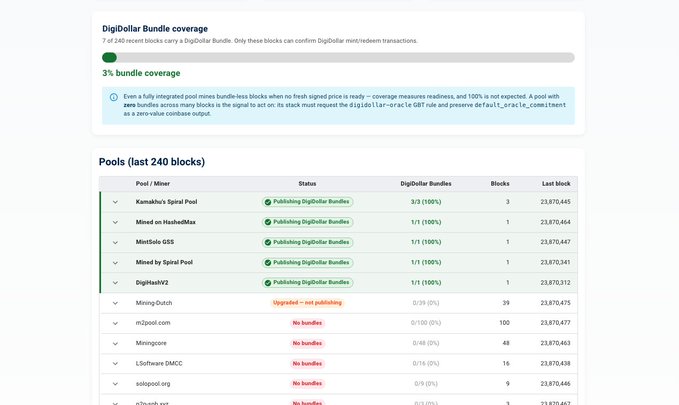Click last block 23,870,445

point(556,202)
